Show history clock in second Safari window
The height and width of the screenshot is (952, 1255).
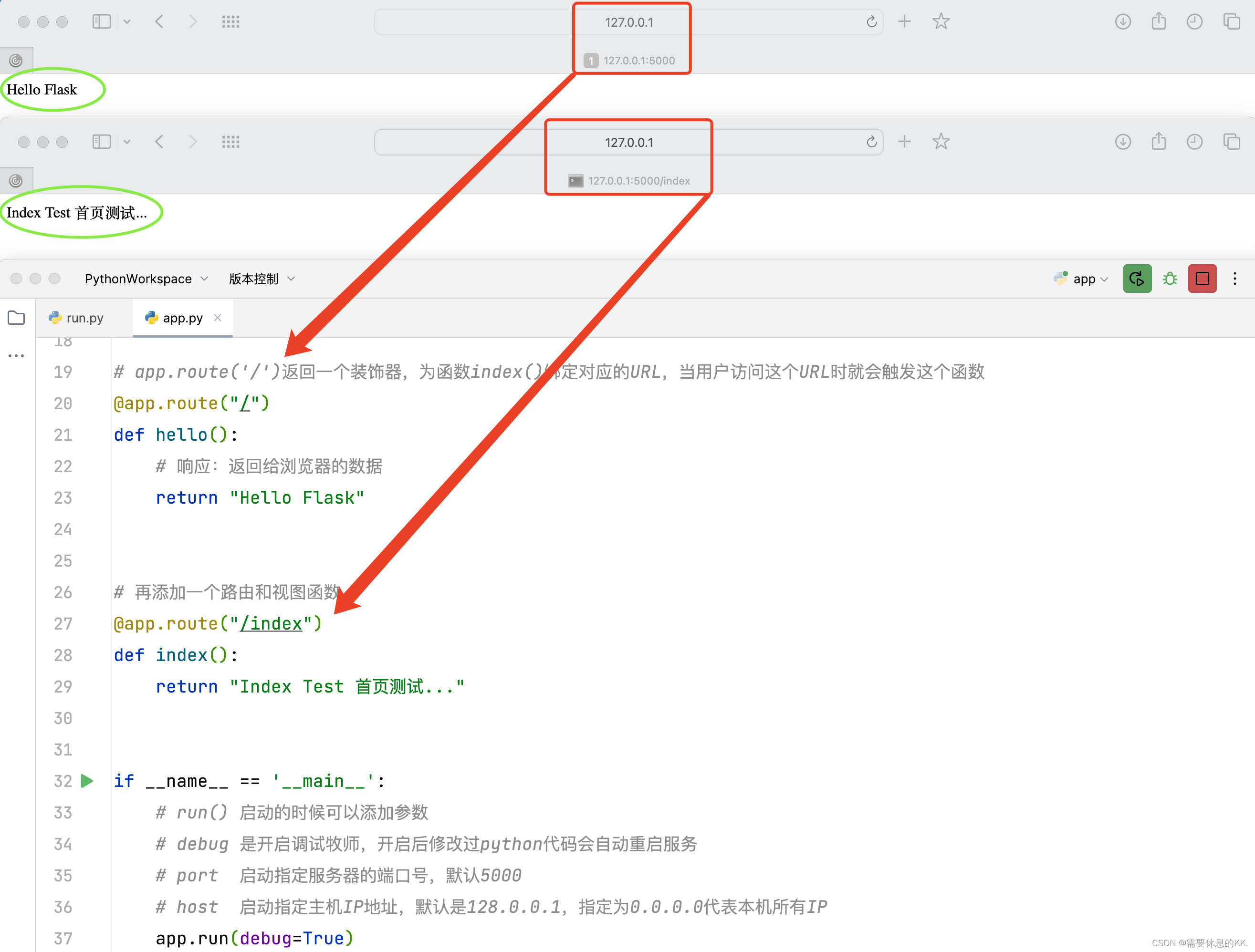1194,141
